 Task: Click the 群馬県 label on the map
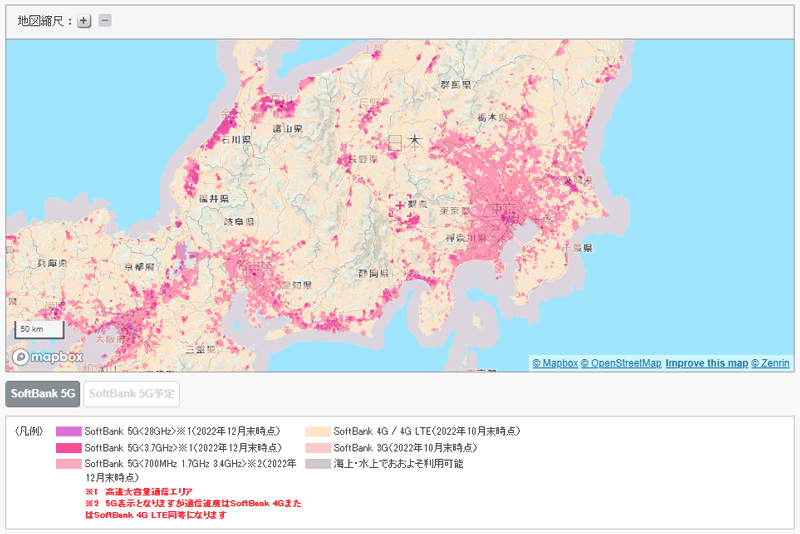coord(456,85)
